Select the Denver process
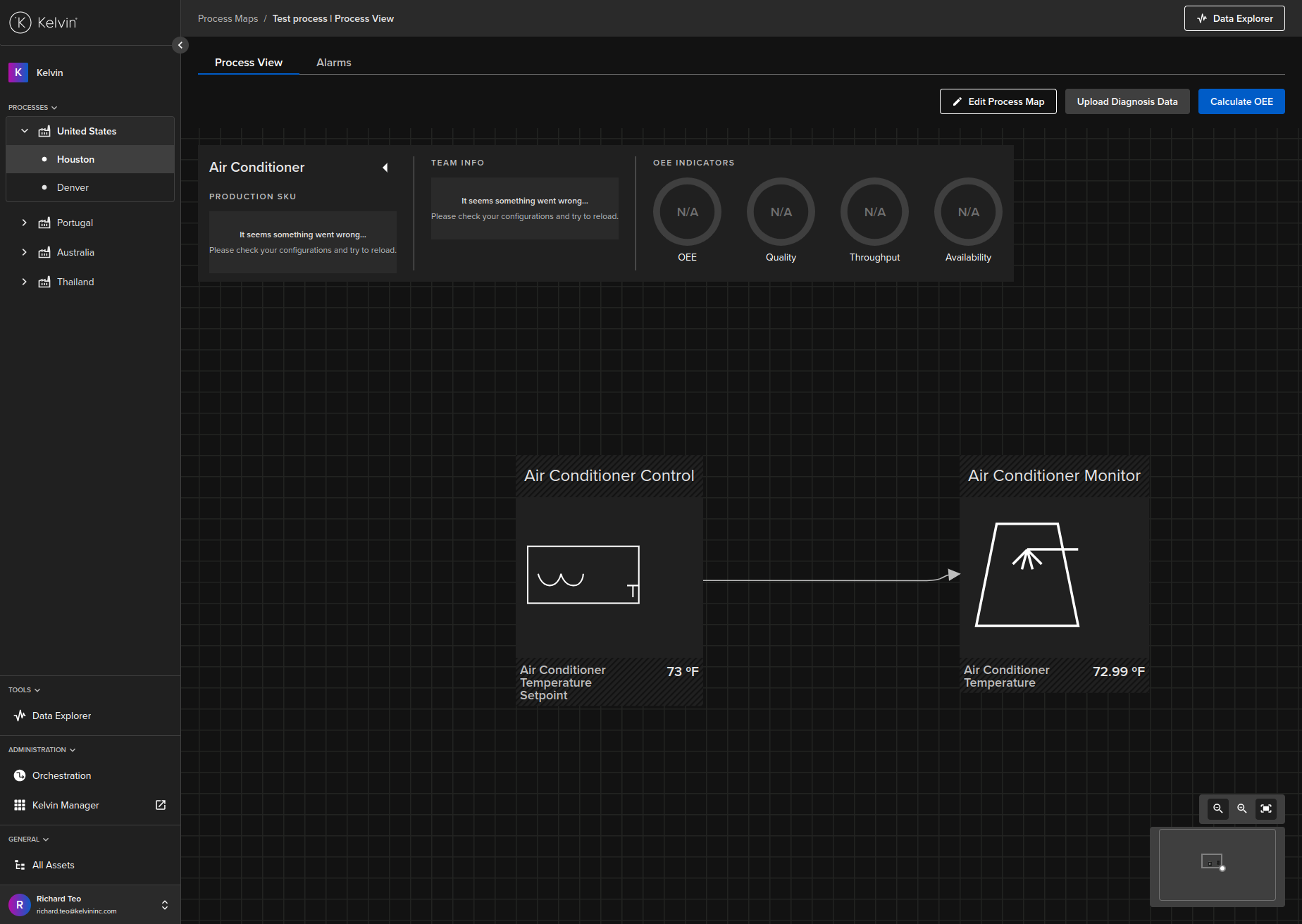Viewport: 1302px width, 924px height. [73, 187]
